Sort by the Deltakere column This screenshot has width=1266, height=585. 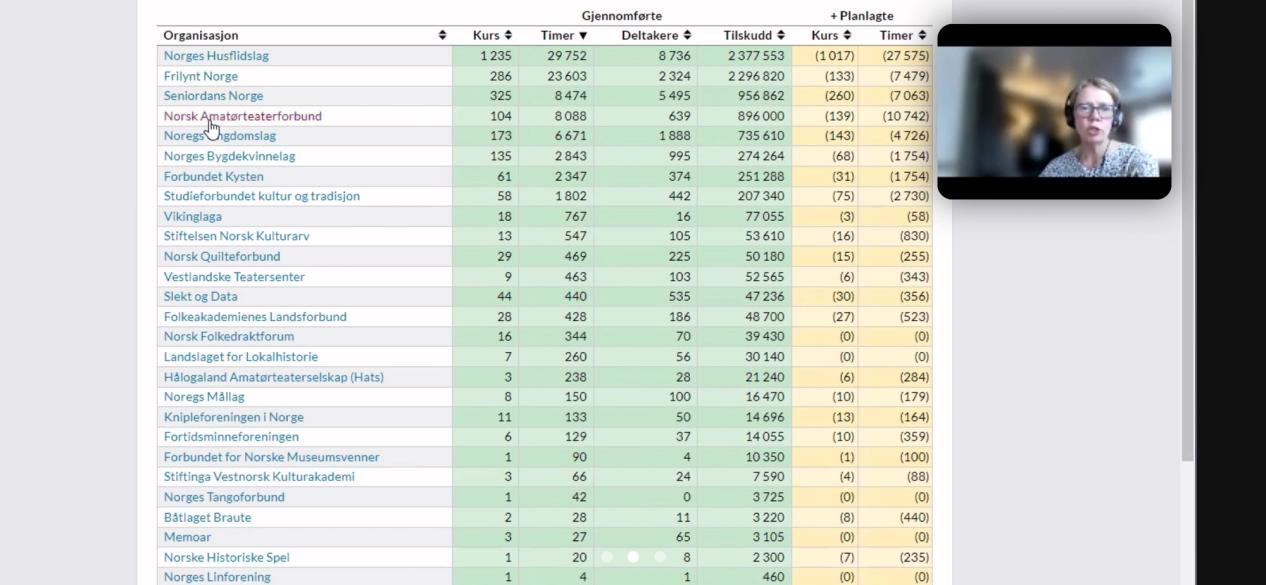pos(656,36)
